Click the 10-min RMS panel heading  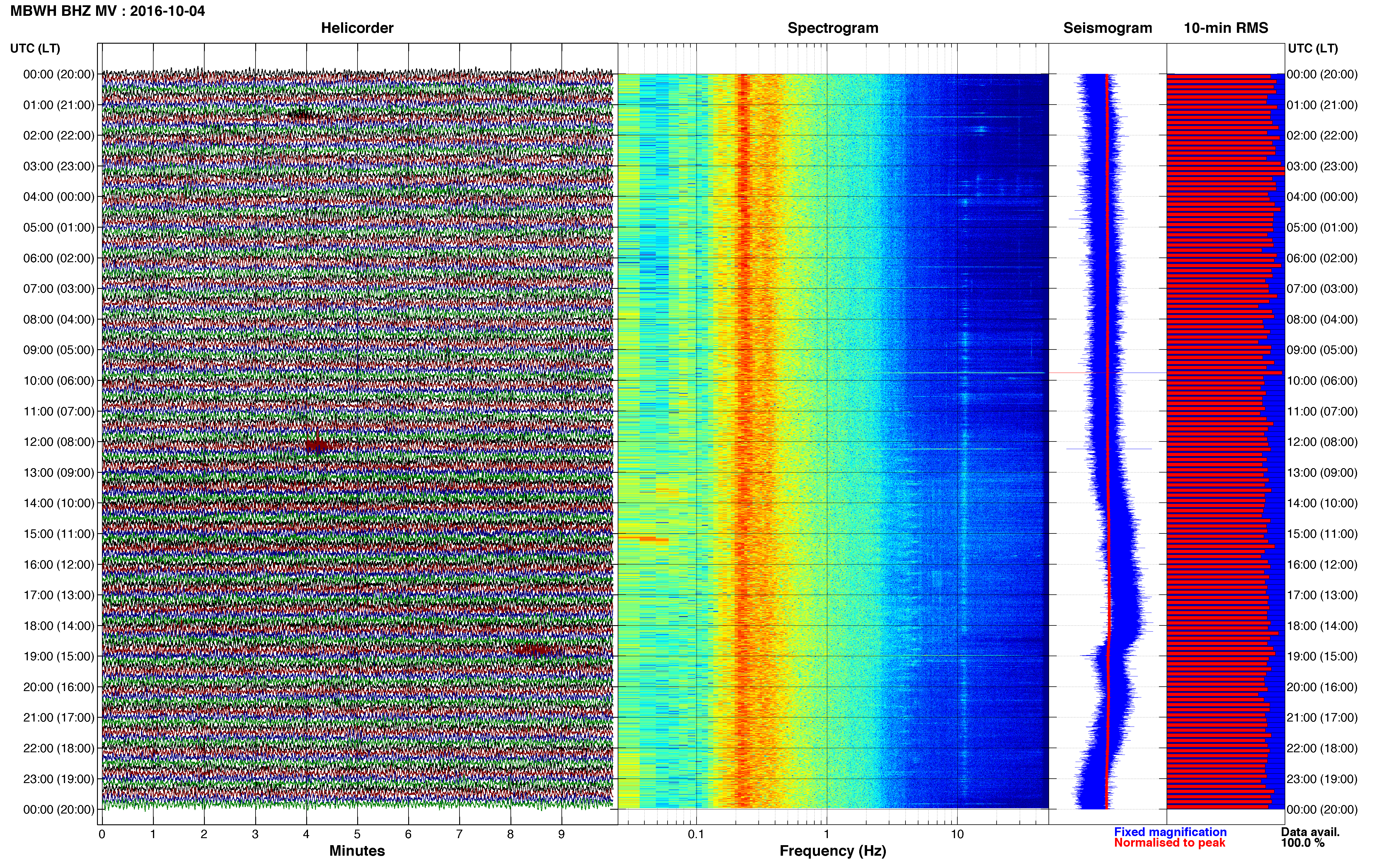pyautogui.click(x=1226, y=28)
